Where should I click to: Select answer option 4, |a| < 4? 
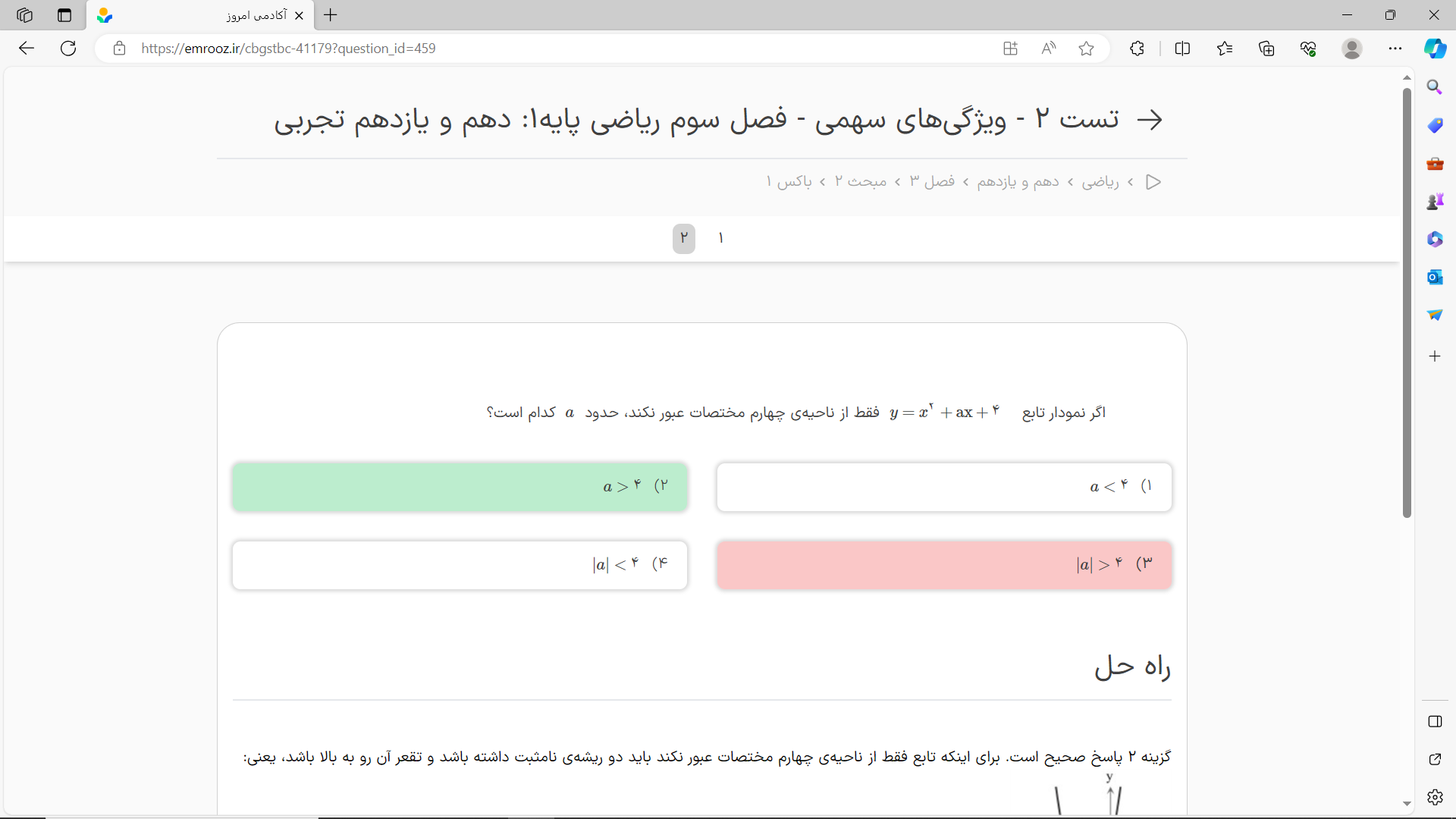point(460,565)
